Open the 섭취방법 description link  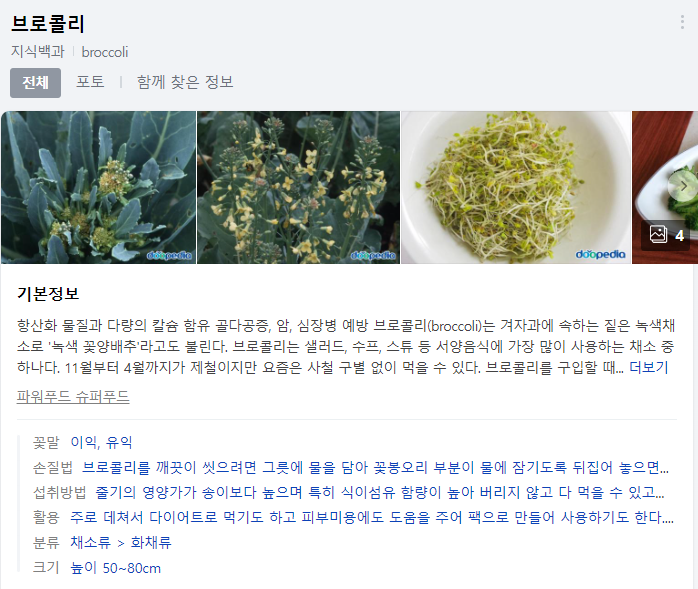[380, 492]
